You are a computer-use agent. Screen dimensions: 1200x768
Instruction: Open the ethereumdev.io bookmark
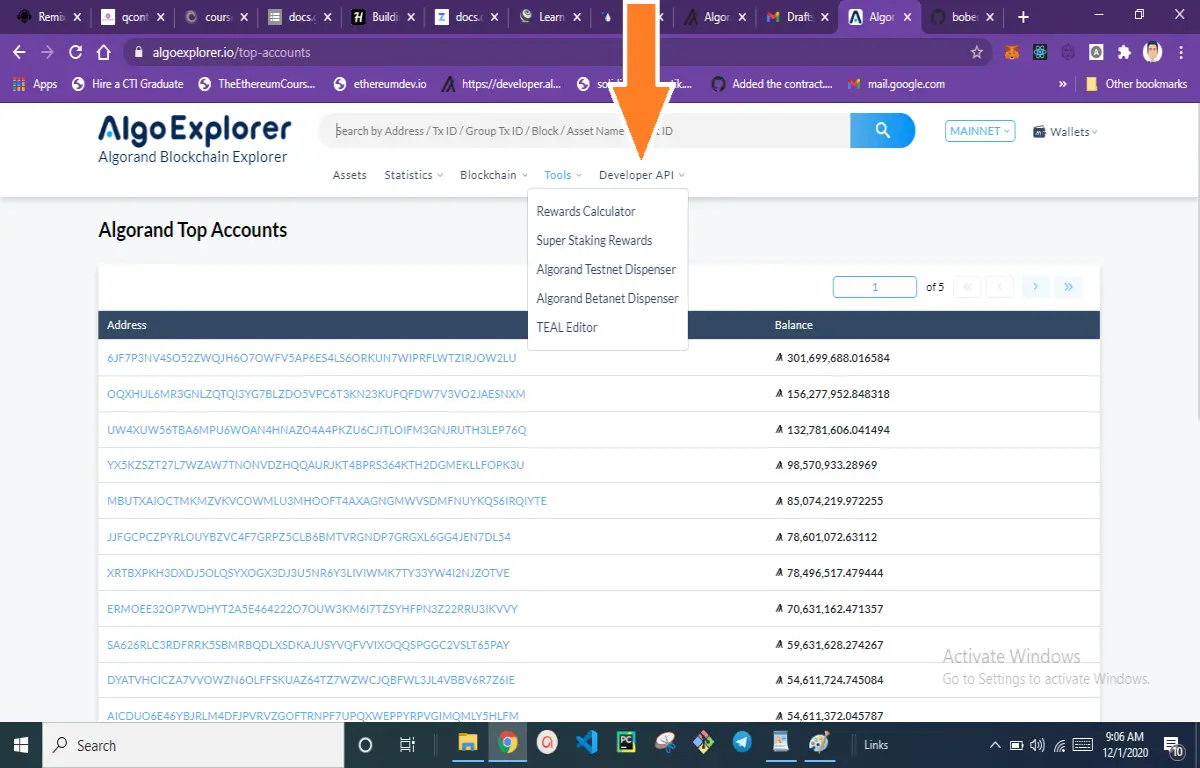(x=380, y=84)
